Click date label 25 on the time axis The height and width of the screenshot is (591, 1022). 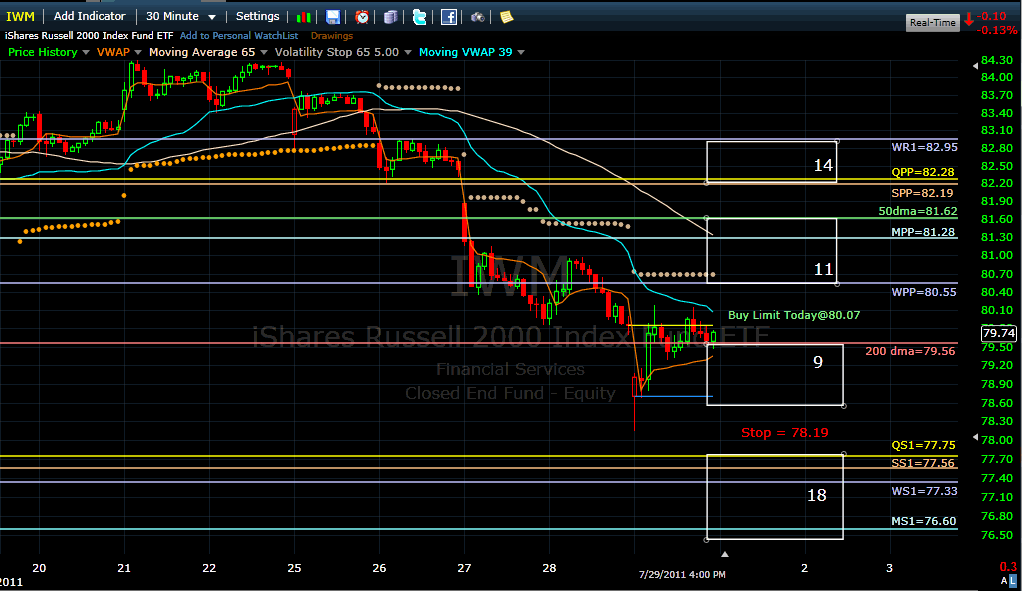(295, 568)
